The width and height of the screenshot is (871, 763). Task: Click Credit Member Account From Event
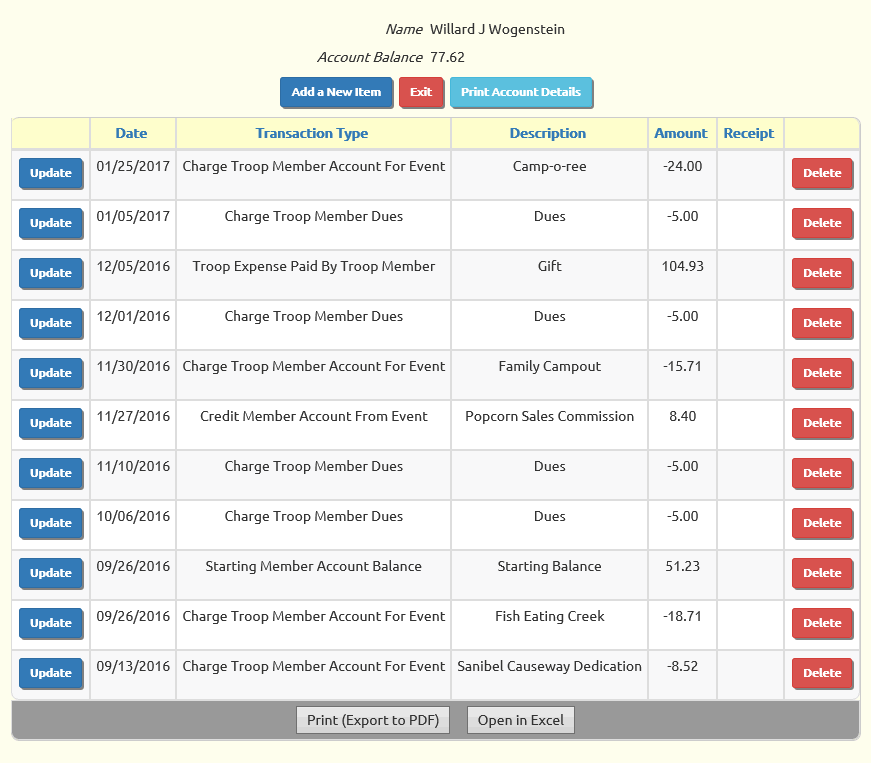[x=313, y=416]
